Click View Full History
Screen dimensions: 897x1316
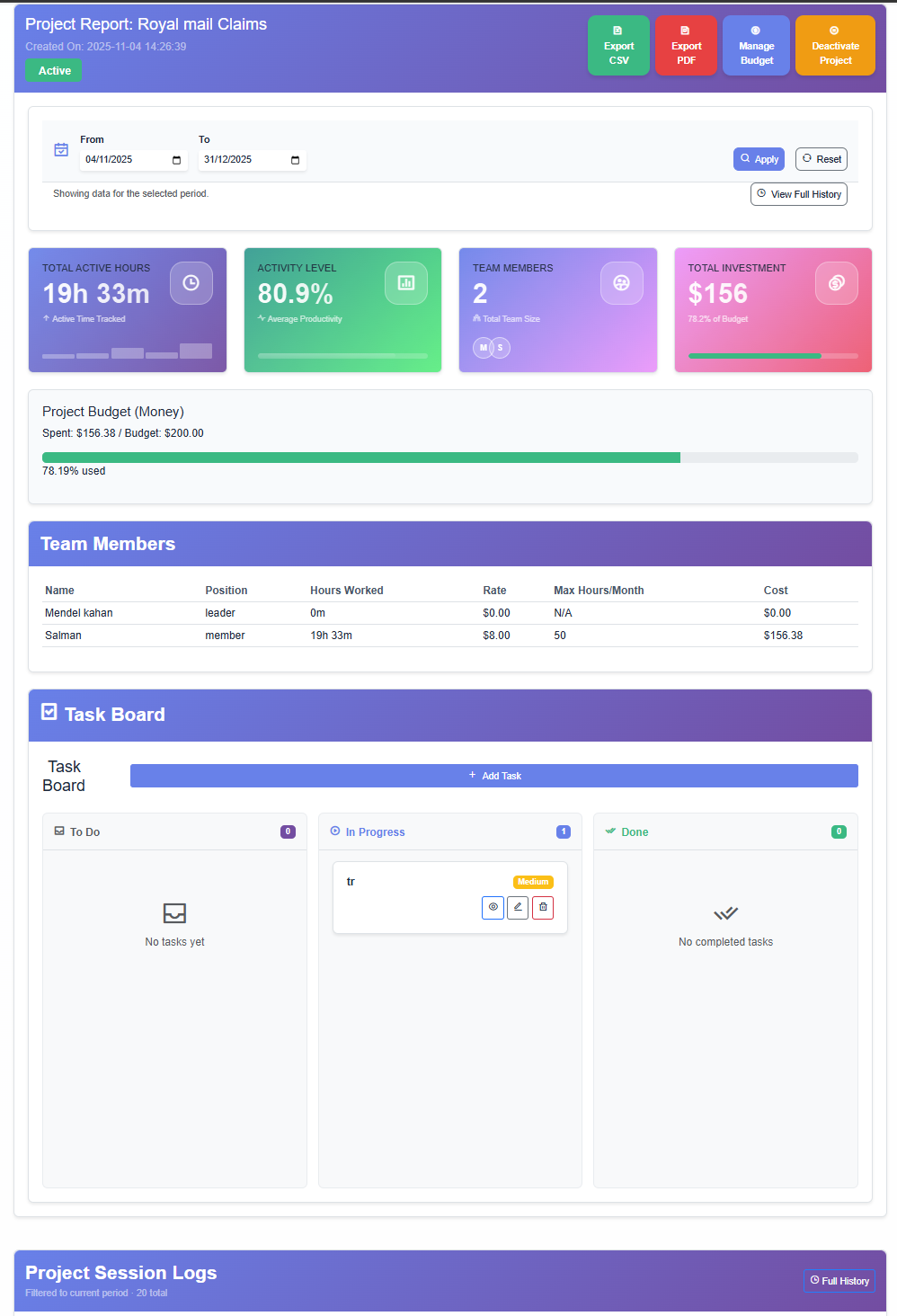coord(798,193)
